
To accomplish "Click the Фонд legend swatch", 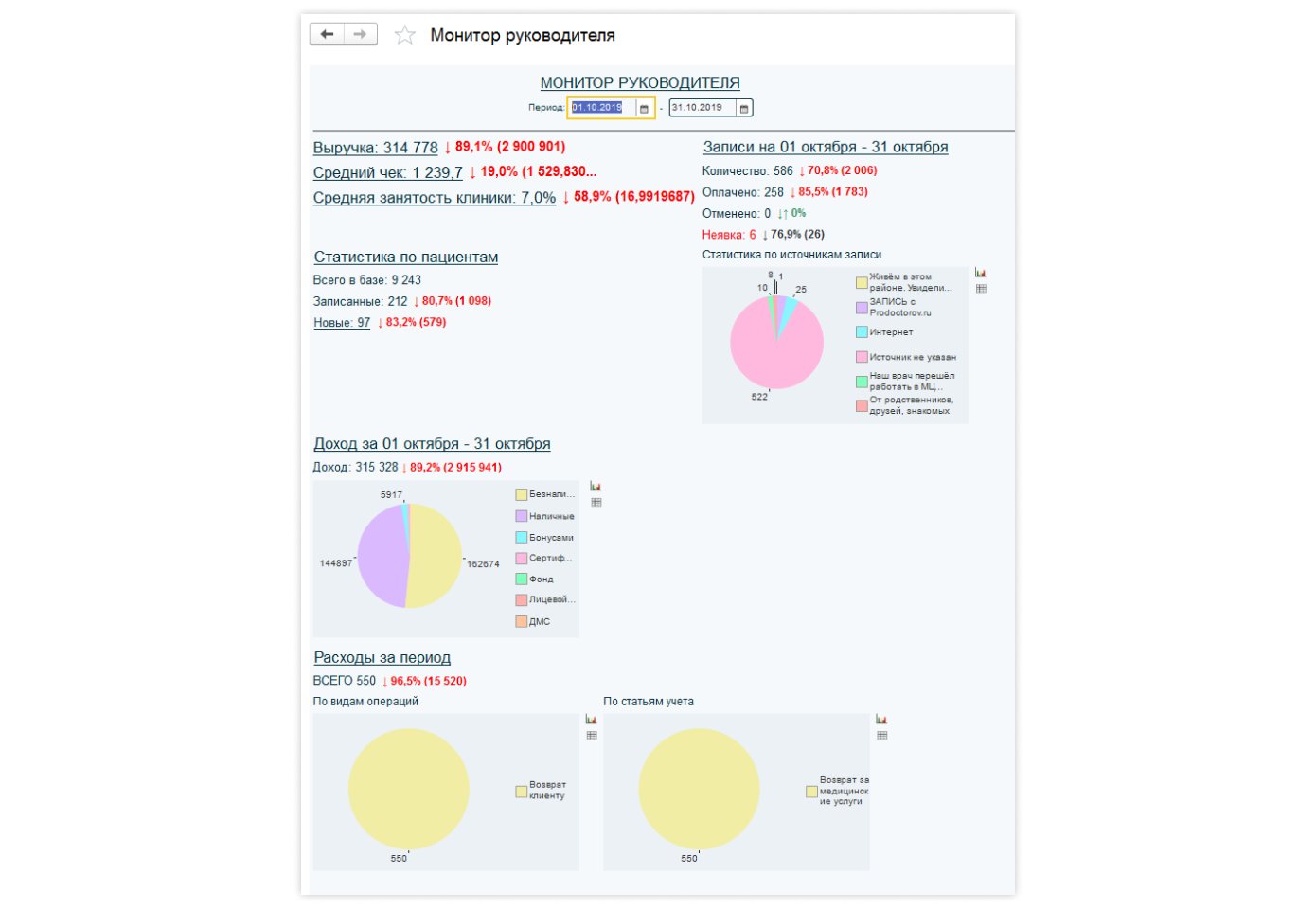I will pyautogui.click(x=521, y=579).
